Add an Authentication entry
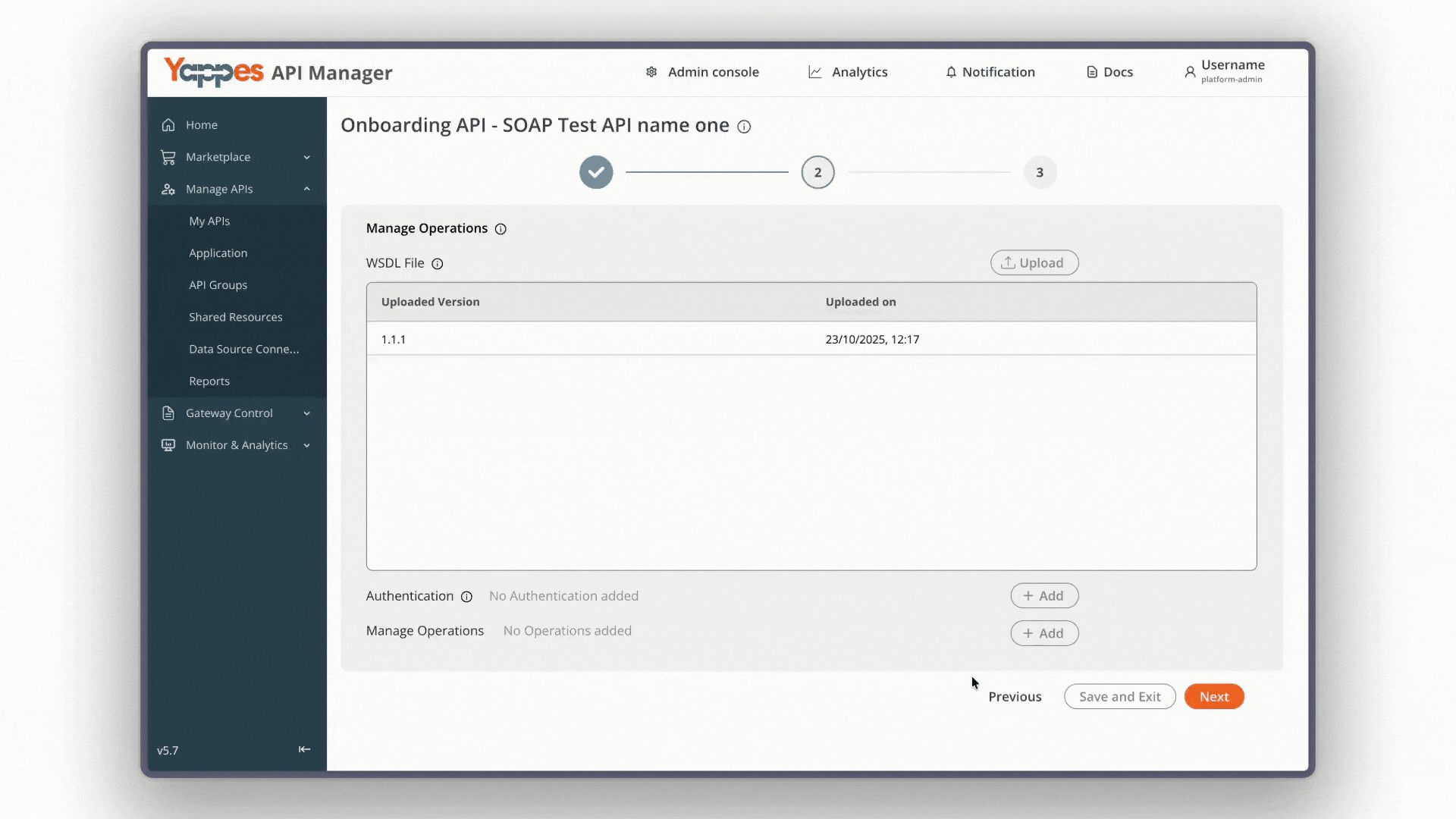The width and height of the screenshot is (1456, 819). (x=1044, y=596)
